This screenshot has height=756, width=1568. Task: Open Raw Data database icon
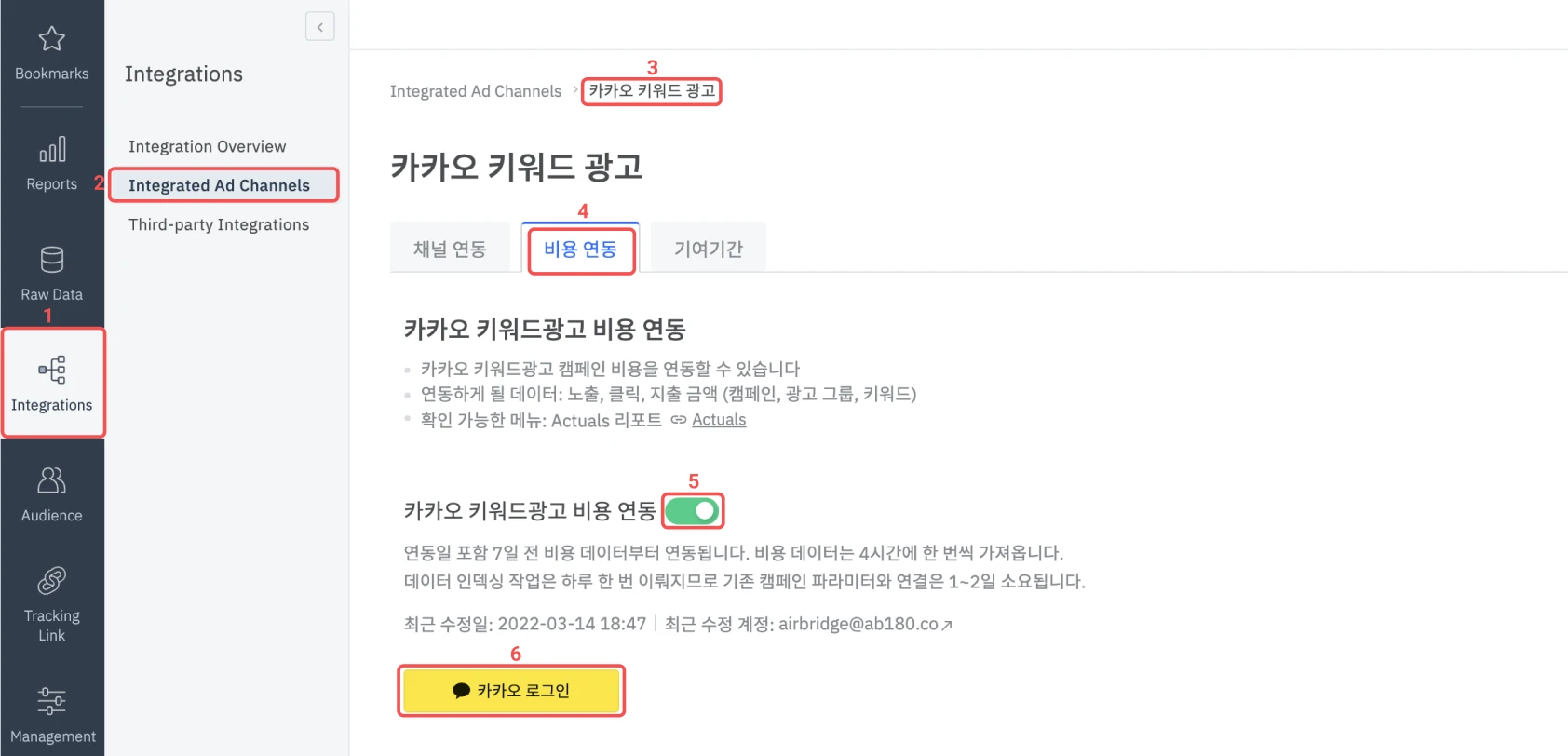(x=52, y=260)
